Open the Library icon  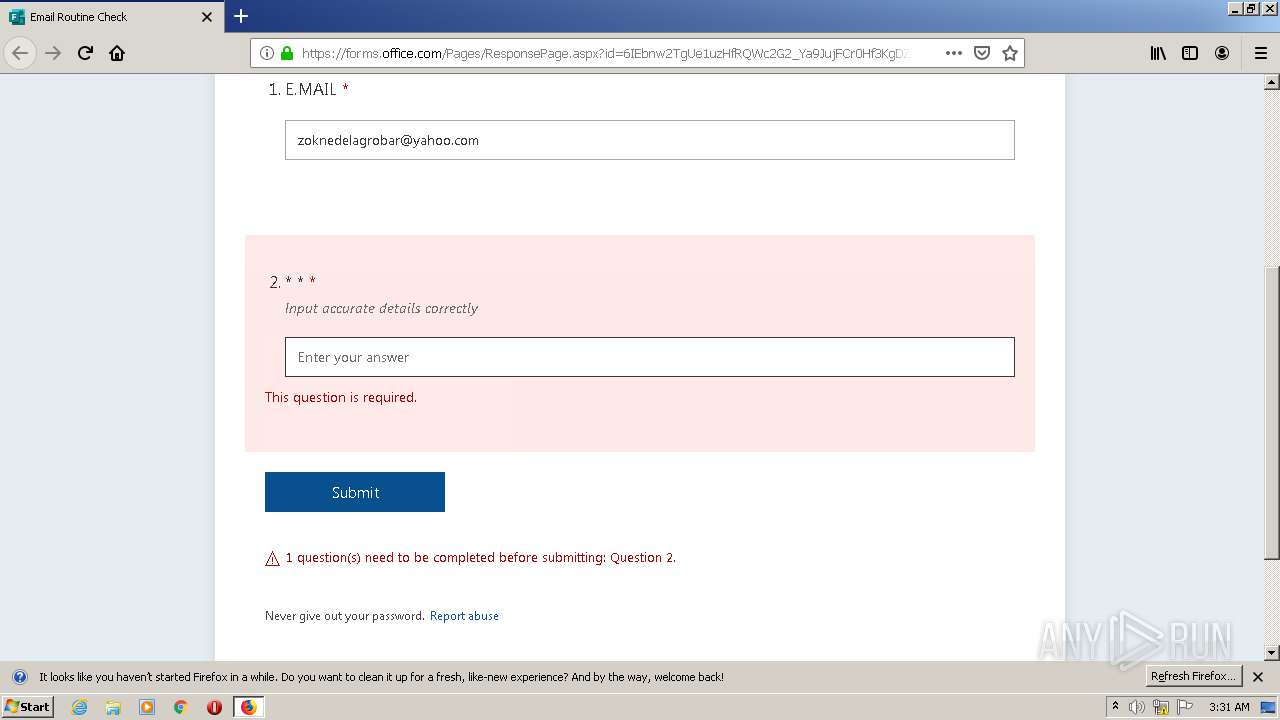click(1158, 53)
